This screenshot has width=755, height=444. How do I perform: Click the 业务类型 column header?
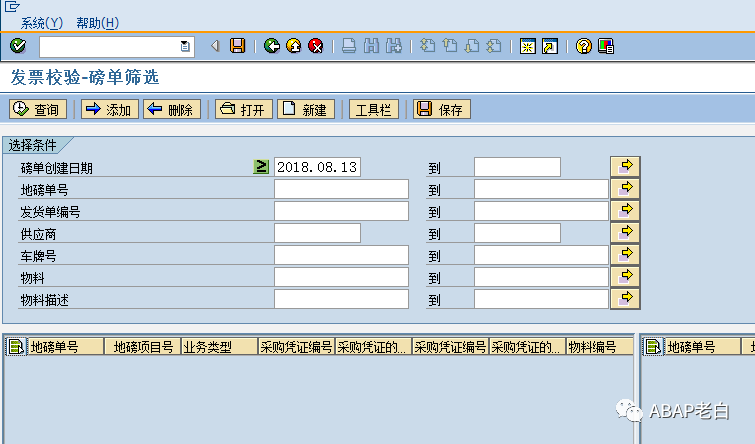(220, 347)
